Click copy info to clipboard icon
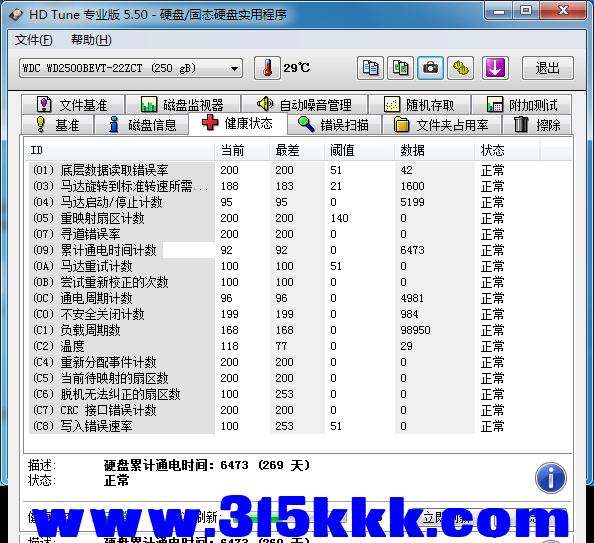This screenshot has height=543, width=594. point(370,68)
